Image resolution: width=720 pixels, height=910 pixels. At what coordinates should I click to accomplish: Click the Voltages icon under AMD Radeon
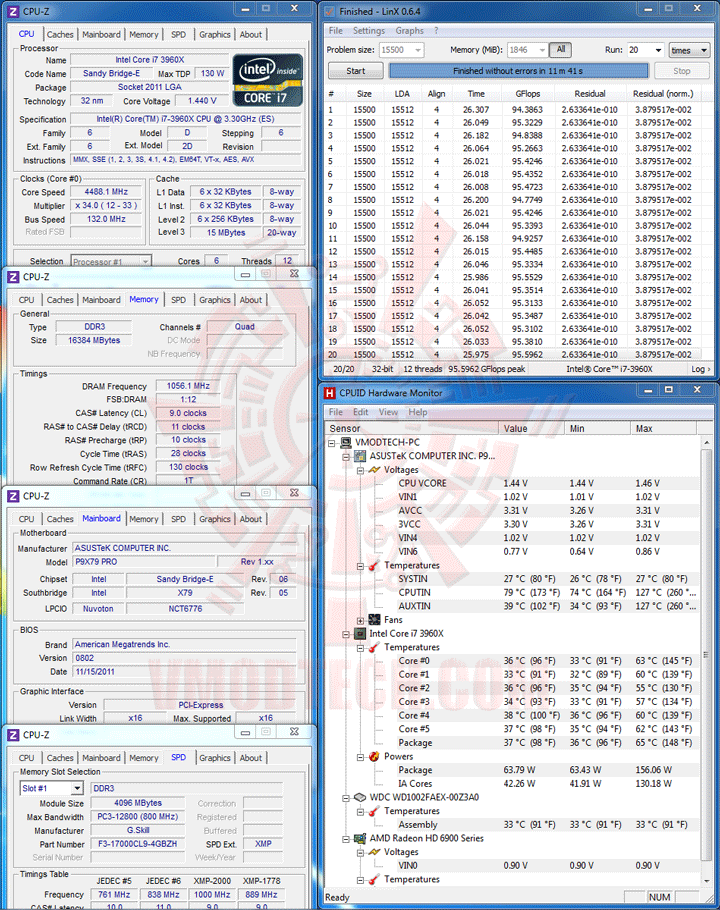click(374, 852)
